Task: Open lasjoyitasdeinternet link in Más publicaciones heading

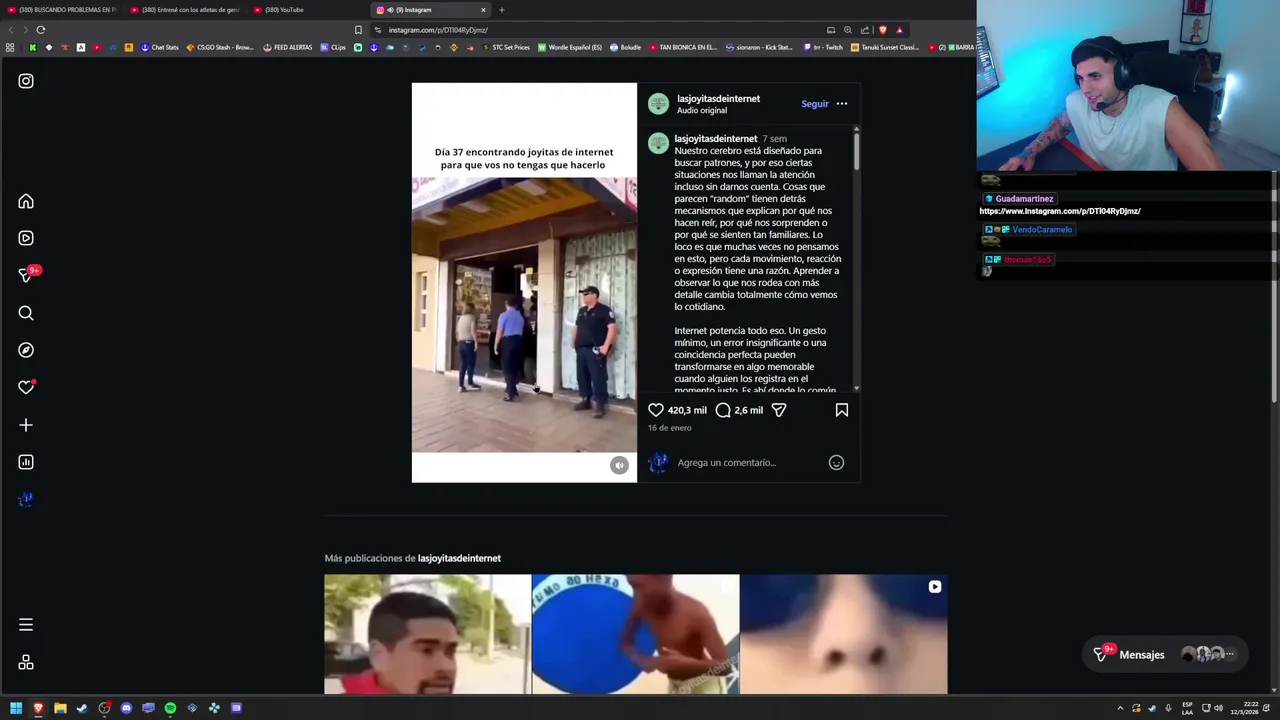Action: [x=459, y=558]
